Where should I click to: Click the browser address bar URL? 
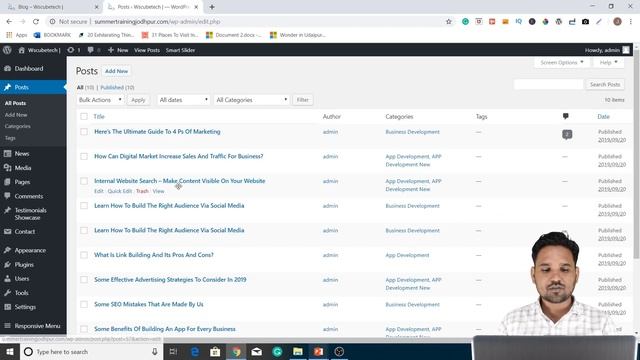[x=157, y=22]
